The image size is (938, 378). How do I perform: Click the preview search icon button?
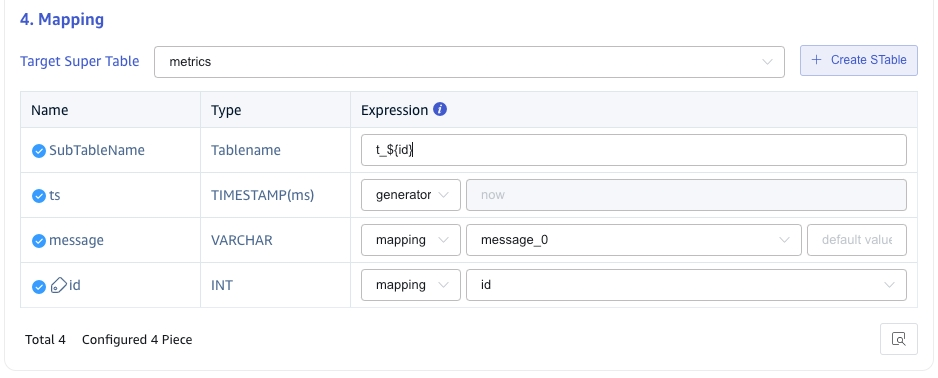[899, 339]
